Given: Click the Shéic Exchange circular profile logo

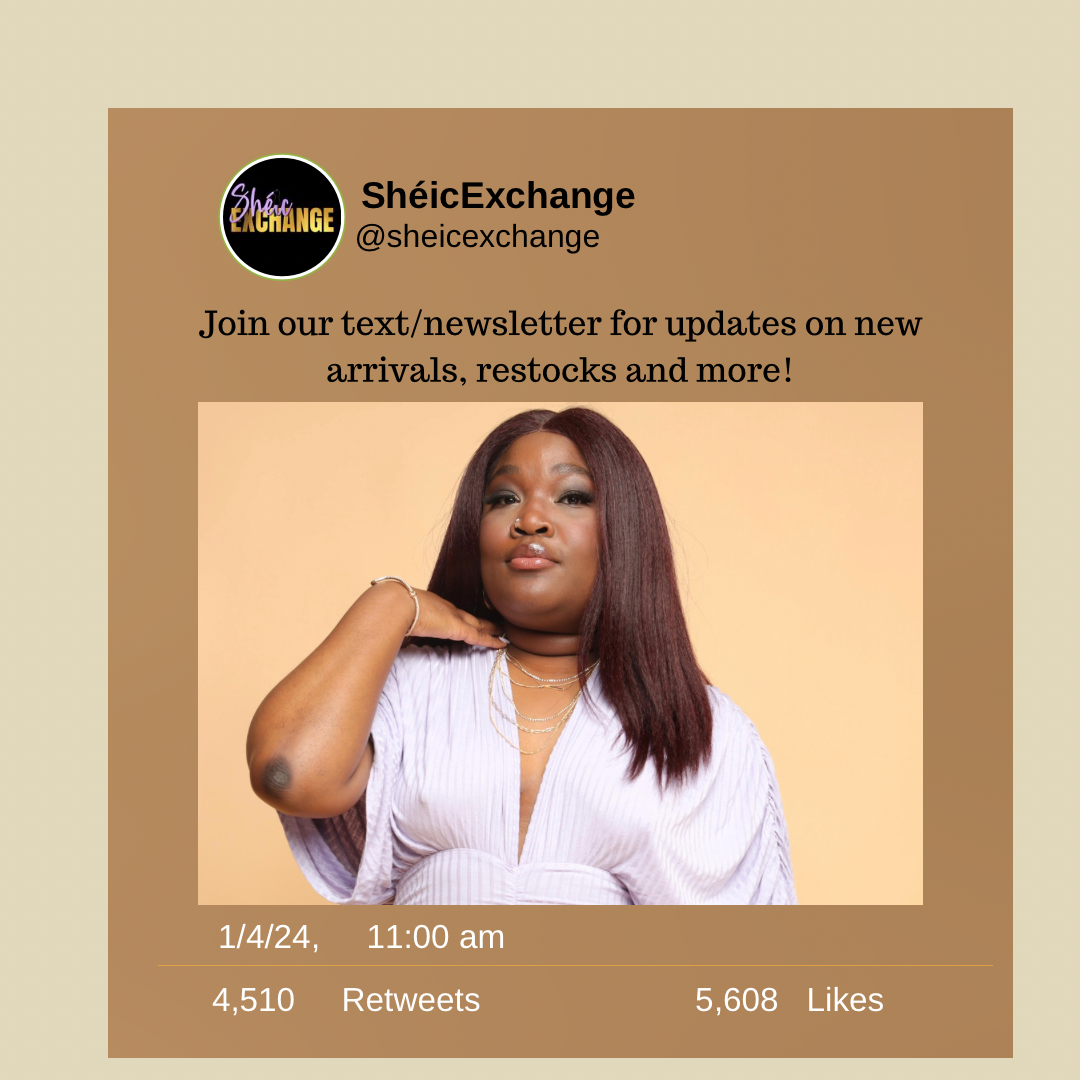Looking at the screenshot, I should (282, 217).
